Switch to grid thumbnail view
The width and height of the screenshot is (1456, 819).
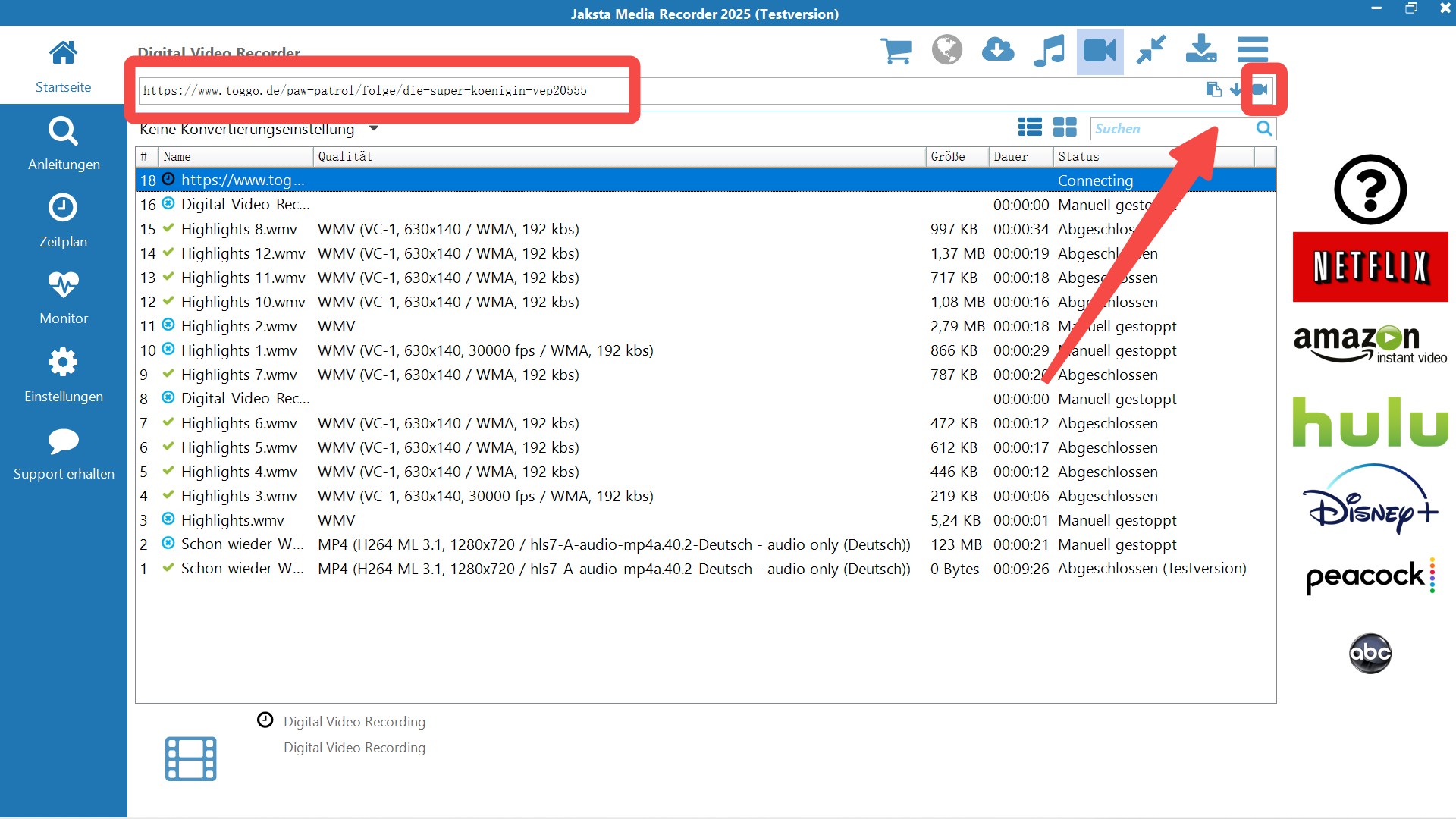[1065, 127]
